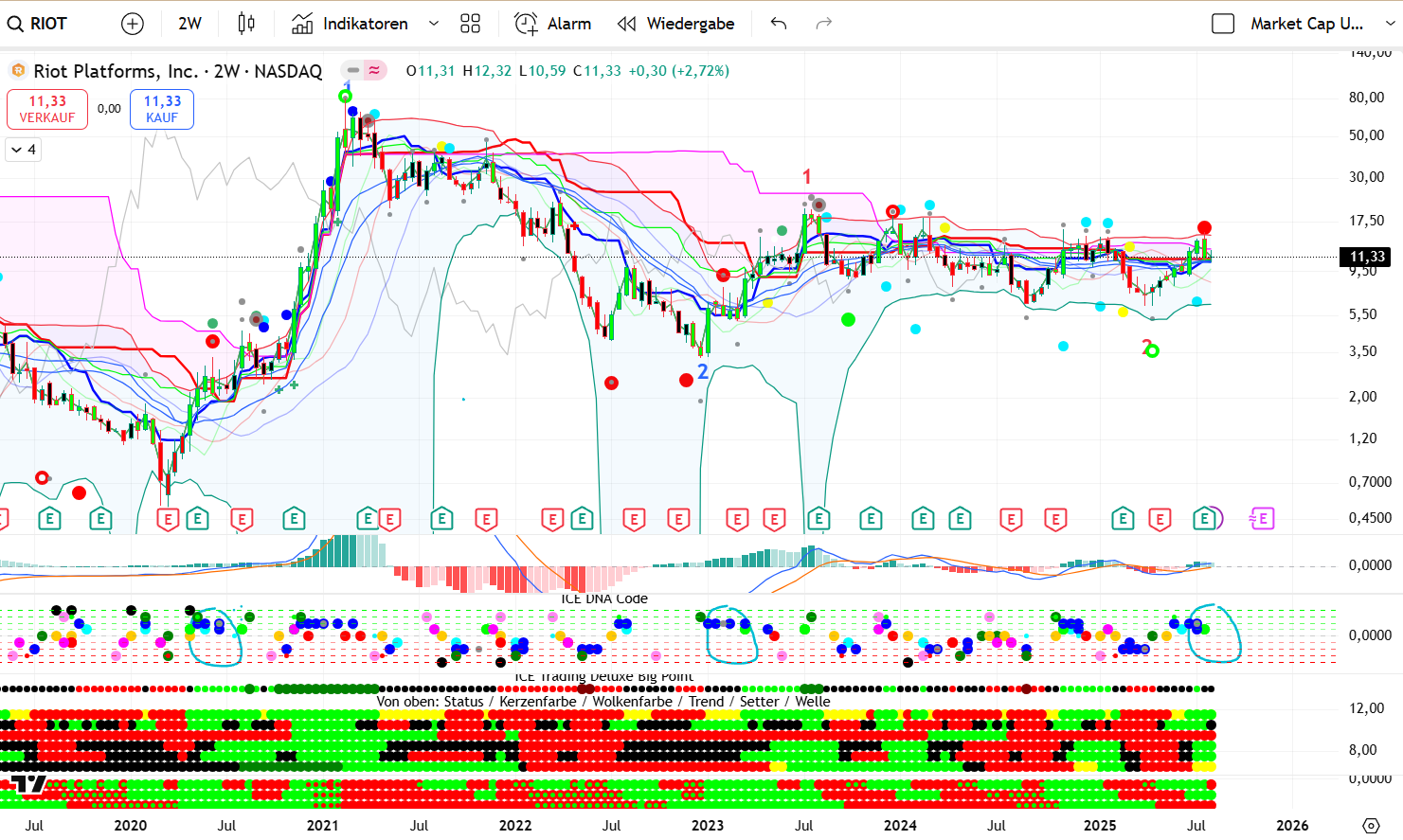This screenshot has width=1403, height=840.
Task: Open the layout setup square icon
Action: [1223, 24]
